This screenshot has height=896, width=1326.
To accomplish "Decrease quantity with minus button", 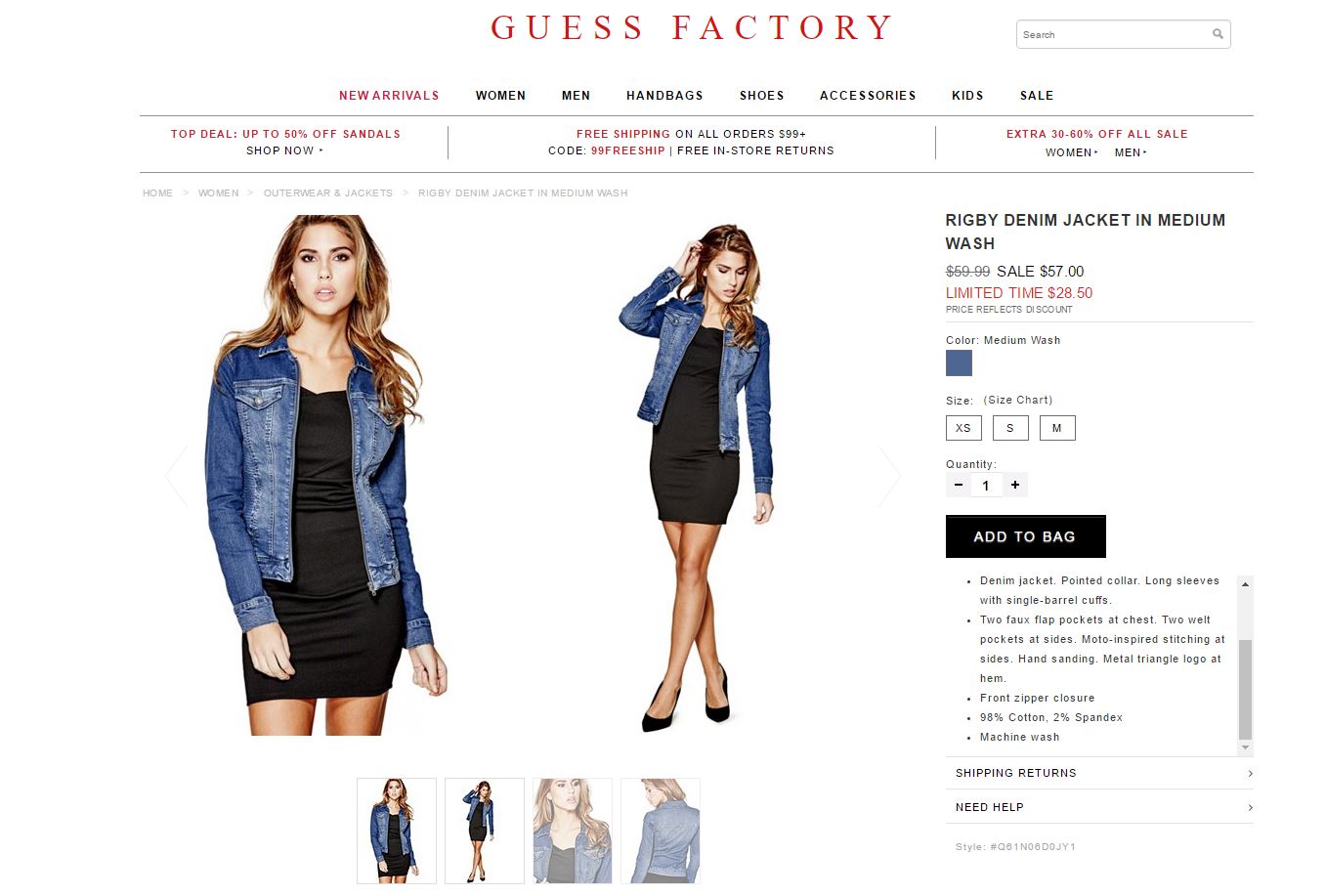I will click(959, 485).
